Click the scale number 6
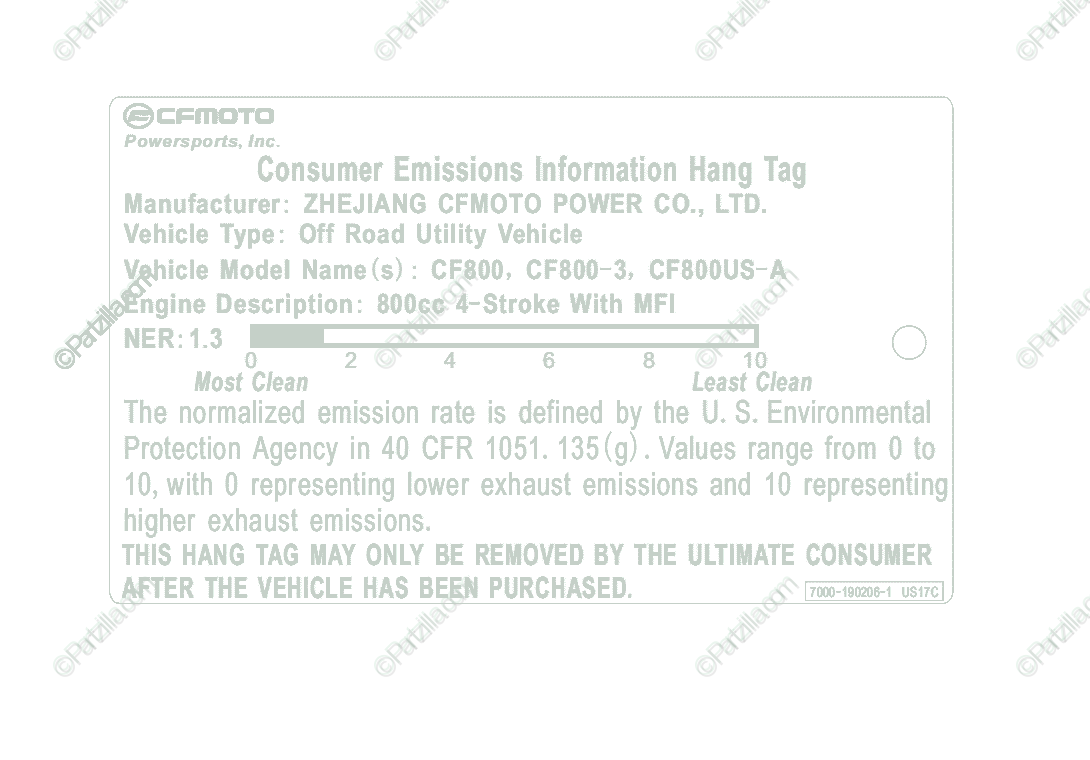The image size is (1090, 760). (x=548, y=360)
